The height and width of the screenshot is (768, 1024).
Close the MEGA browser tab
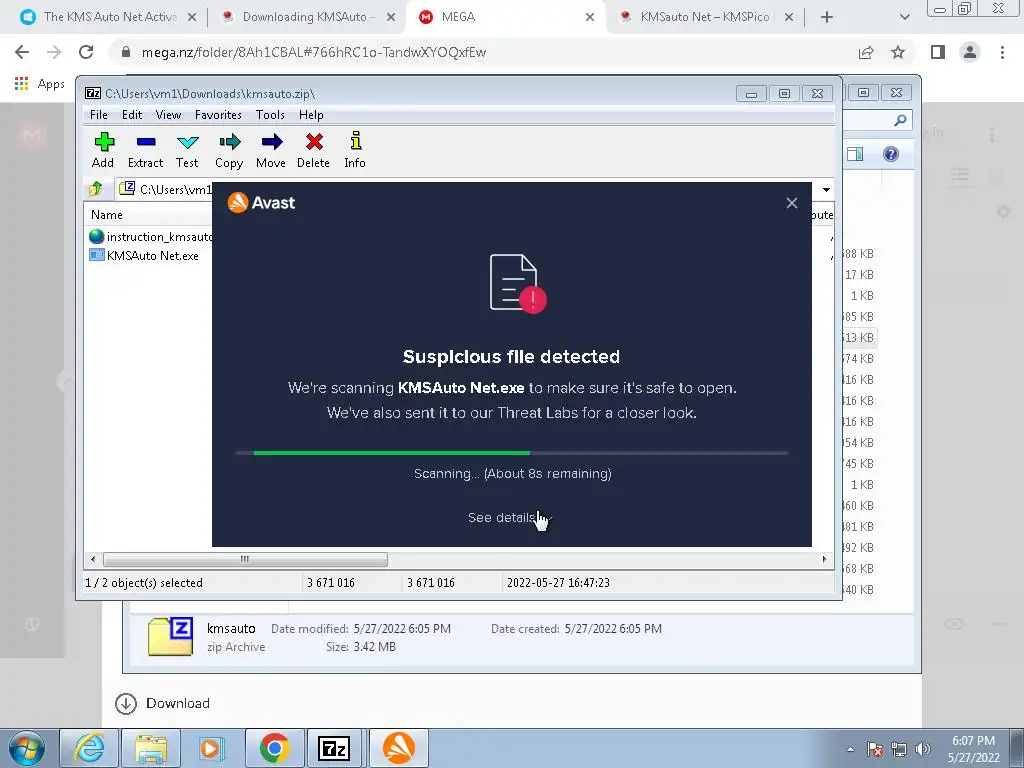click(x=590, y=18)
